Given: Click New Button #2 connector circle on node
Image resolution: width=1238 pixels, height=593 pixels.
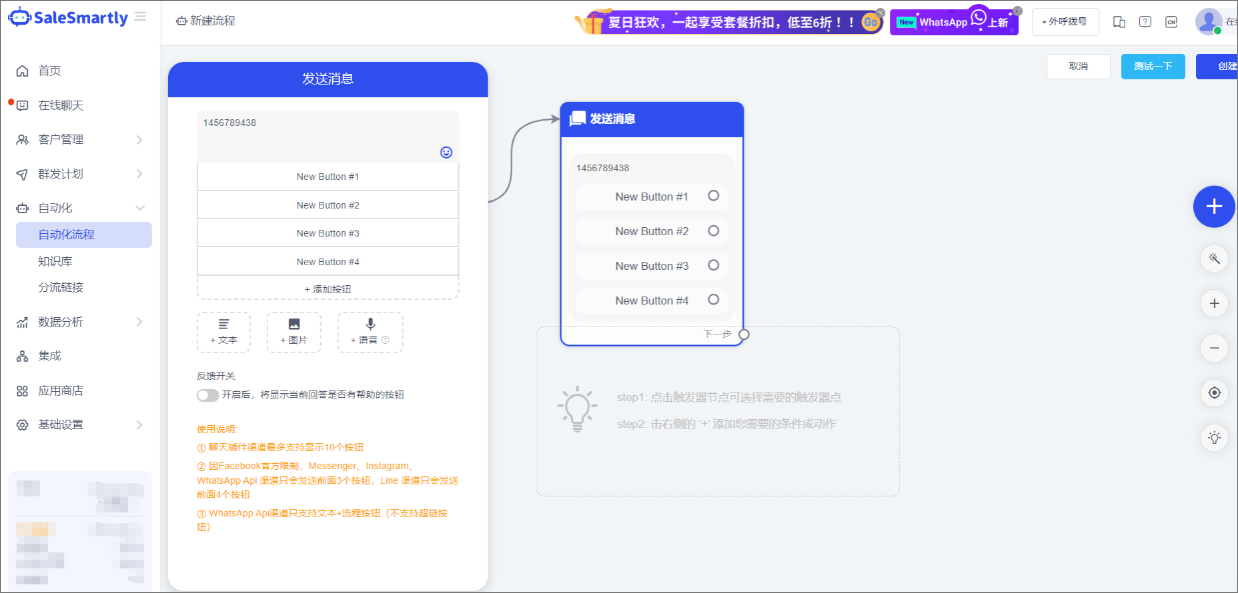Looking at the screenshot, I should pyautogui.click(x=713, y=230).
